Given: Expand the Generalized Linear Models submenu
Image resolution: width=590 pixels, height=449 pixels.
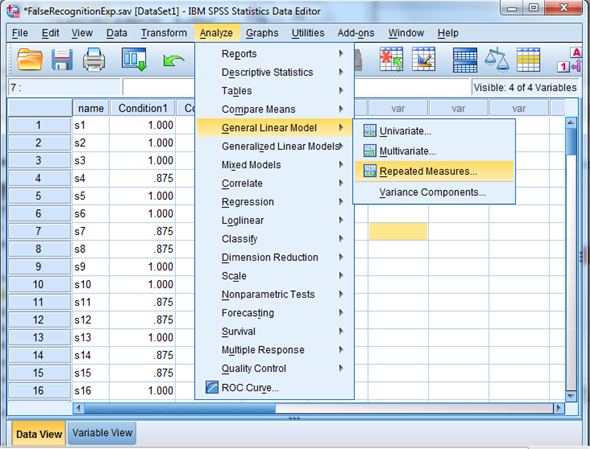Looking at the screenshot, I should click(275, 146).
